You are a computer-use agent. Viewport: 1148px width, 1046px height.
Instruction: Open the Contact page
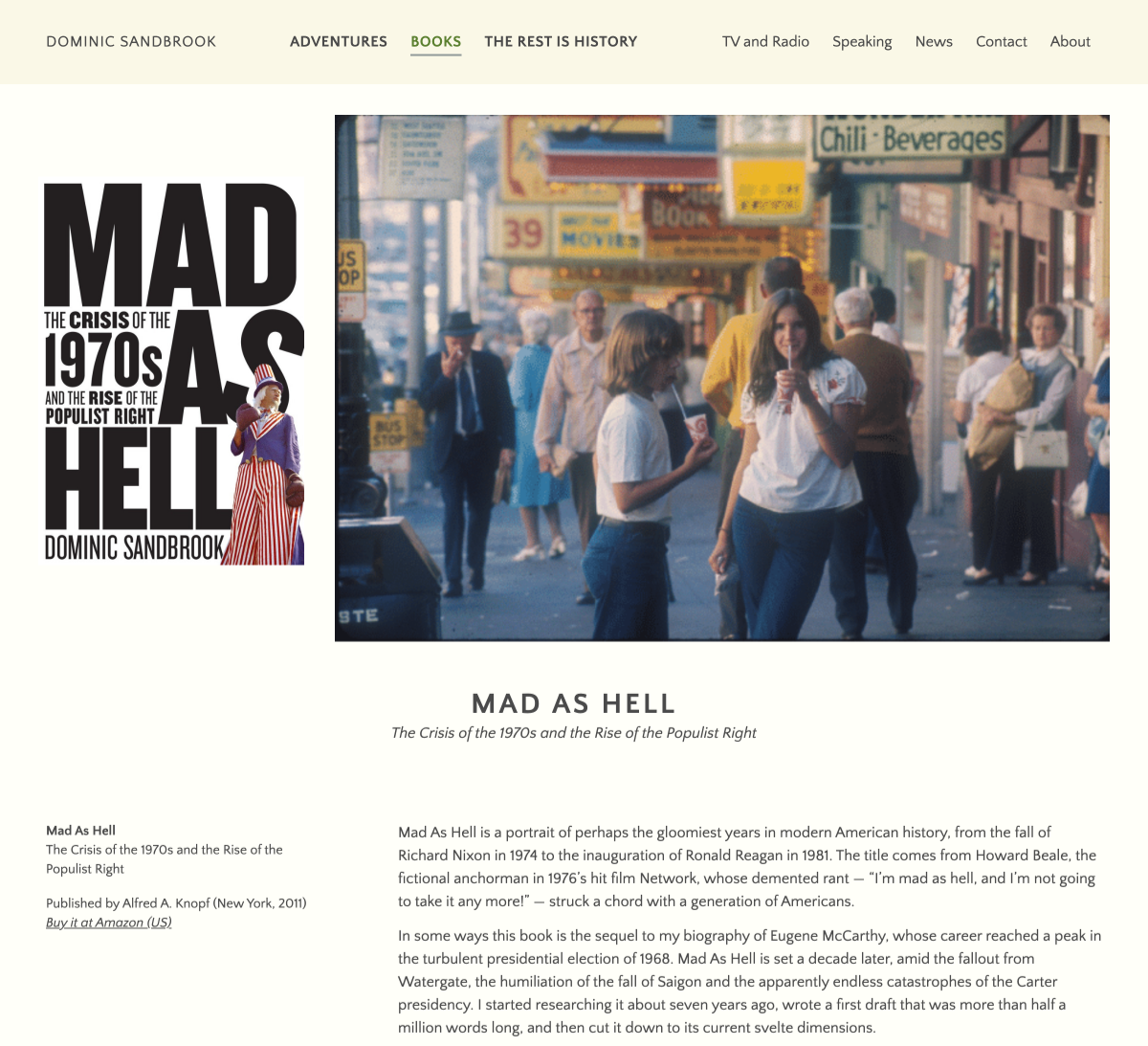(1002, 41)
